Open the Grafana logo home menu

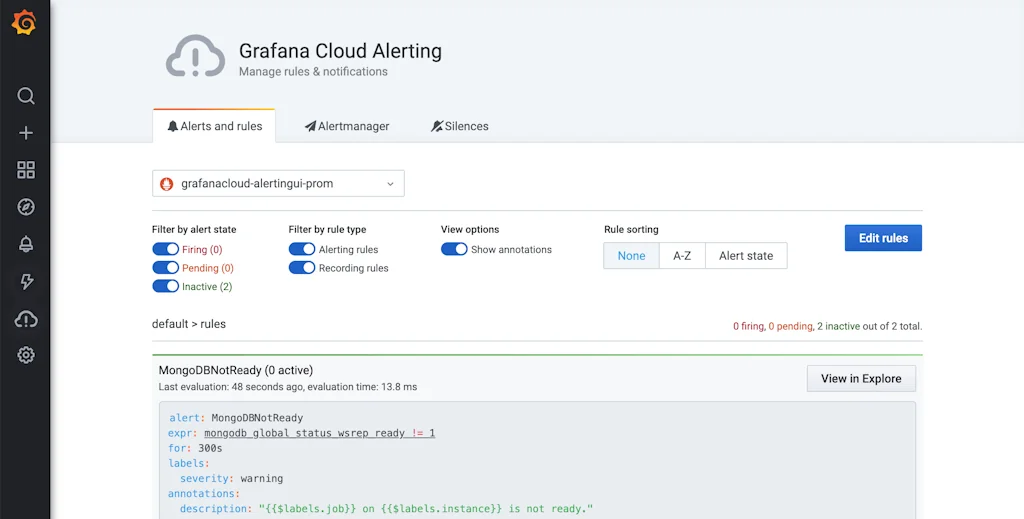coord(24,24)
